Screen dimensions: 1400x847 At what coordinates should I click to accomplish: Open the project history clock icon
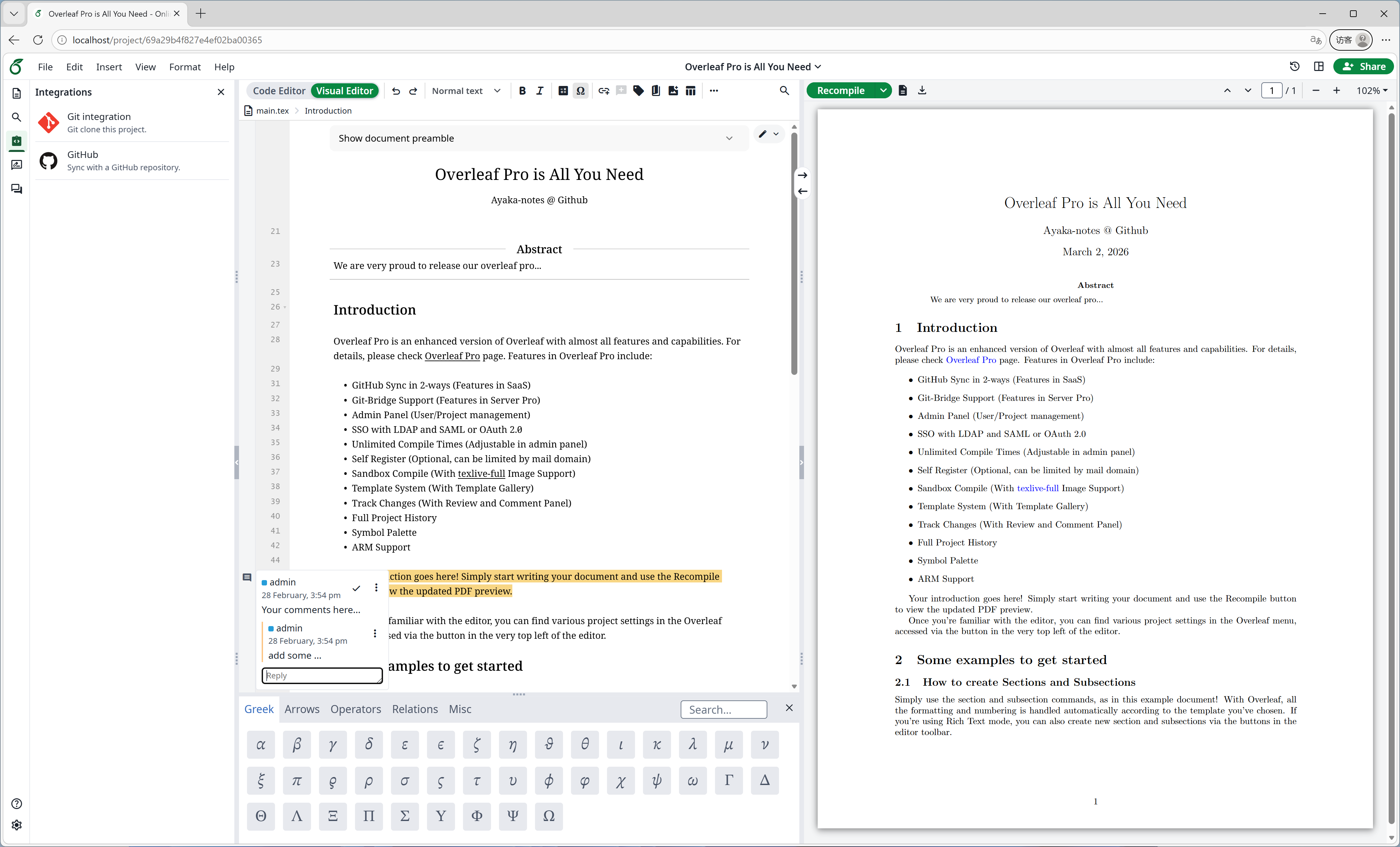pyautogui.click(x=1294, y=66)
